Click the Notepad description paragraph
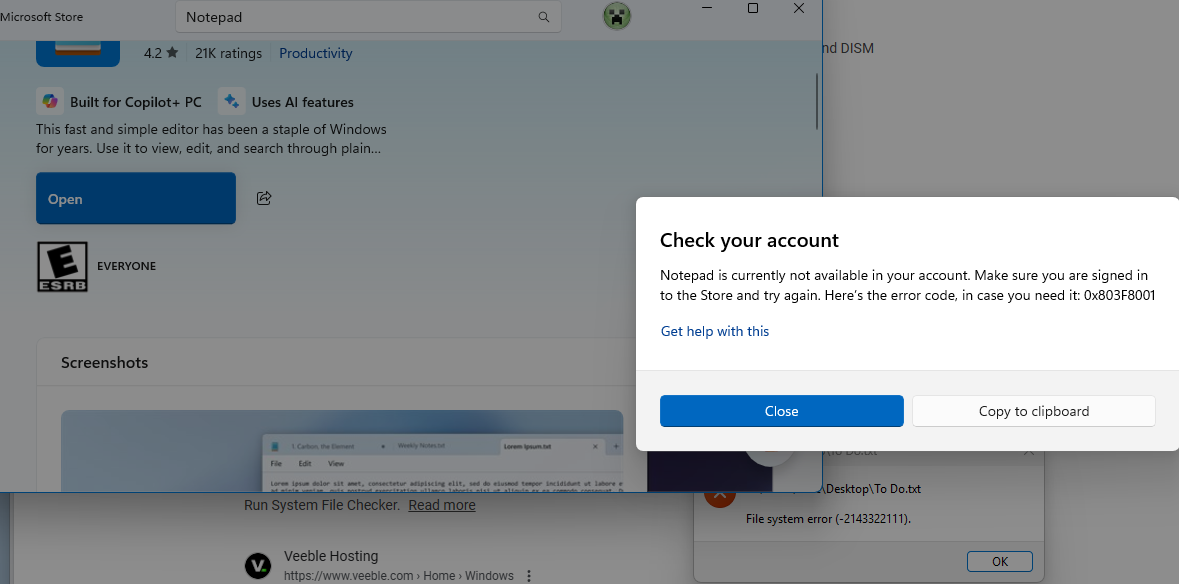The height and width of the screenshot is (584, 1179). tap(211, 139)
